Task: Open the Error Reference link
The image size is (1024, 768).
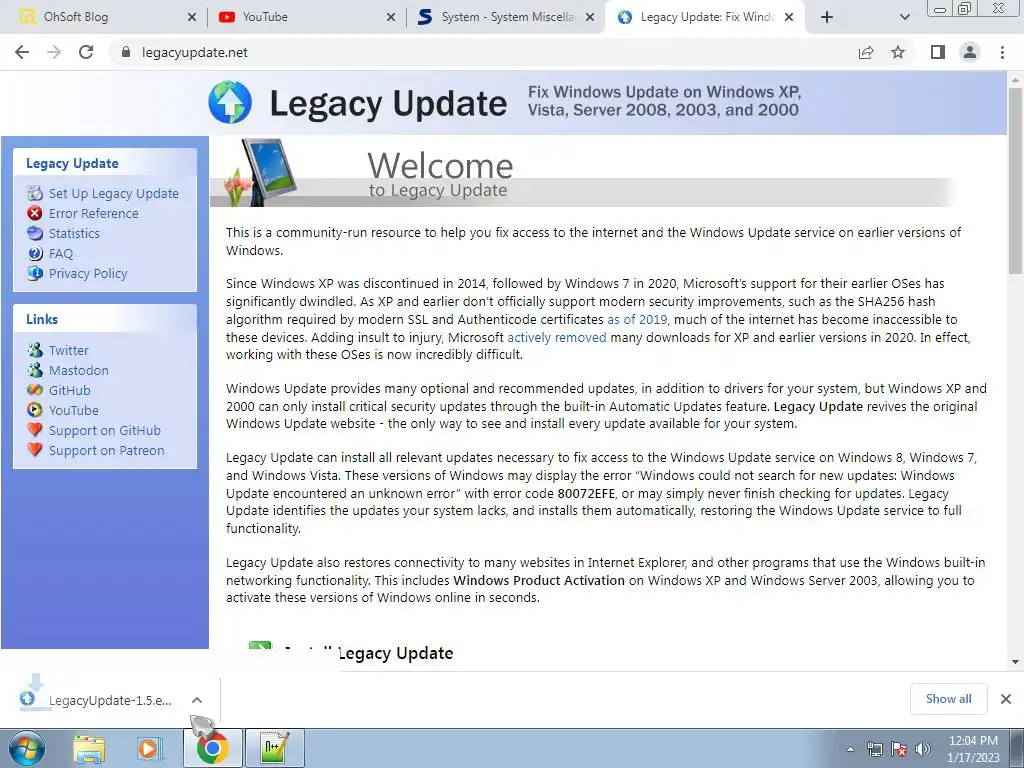Action: click(93, 213)
